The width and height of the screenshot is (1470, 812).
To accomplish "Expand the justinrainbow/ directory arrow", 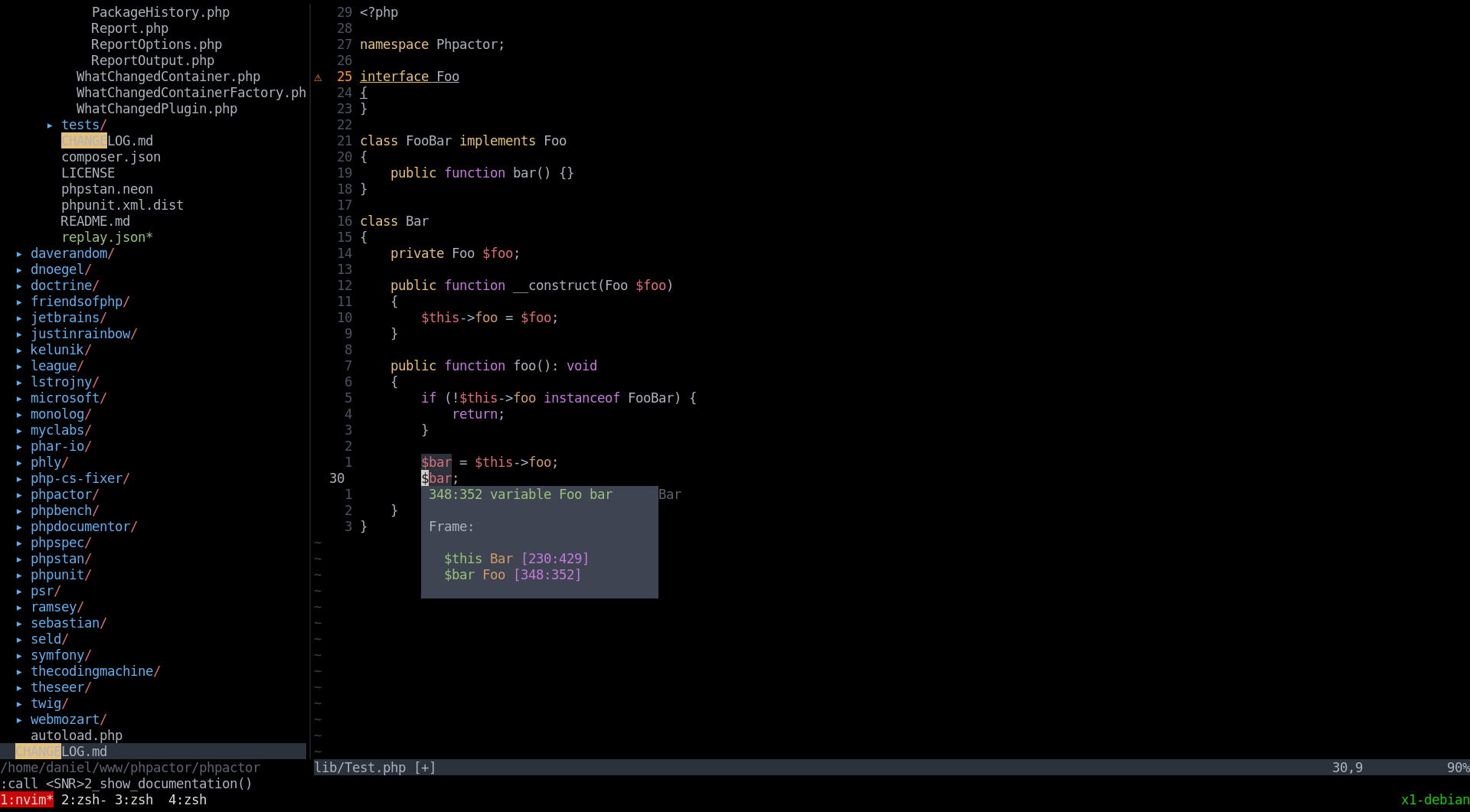I will tap(19, 334).
